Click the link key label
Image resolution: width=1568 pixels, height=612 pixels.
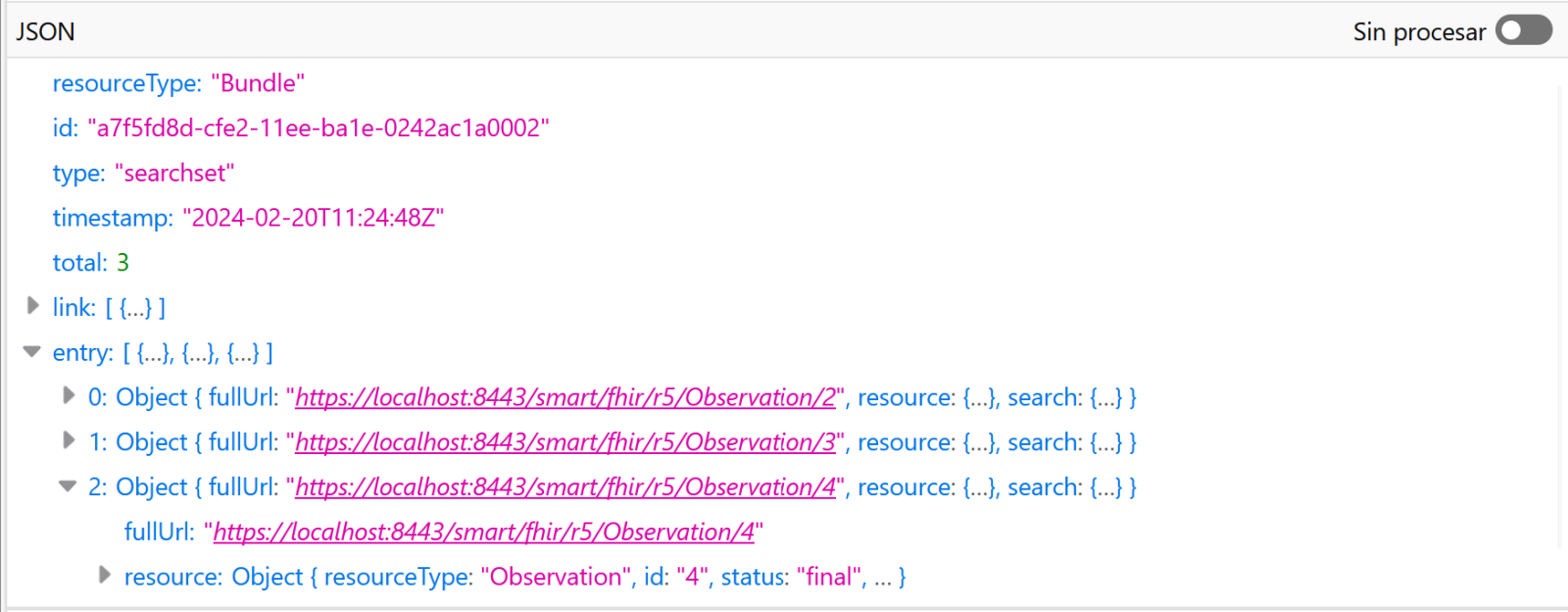coord(73,308)
